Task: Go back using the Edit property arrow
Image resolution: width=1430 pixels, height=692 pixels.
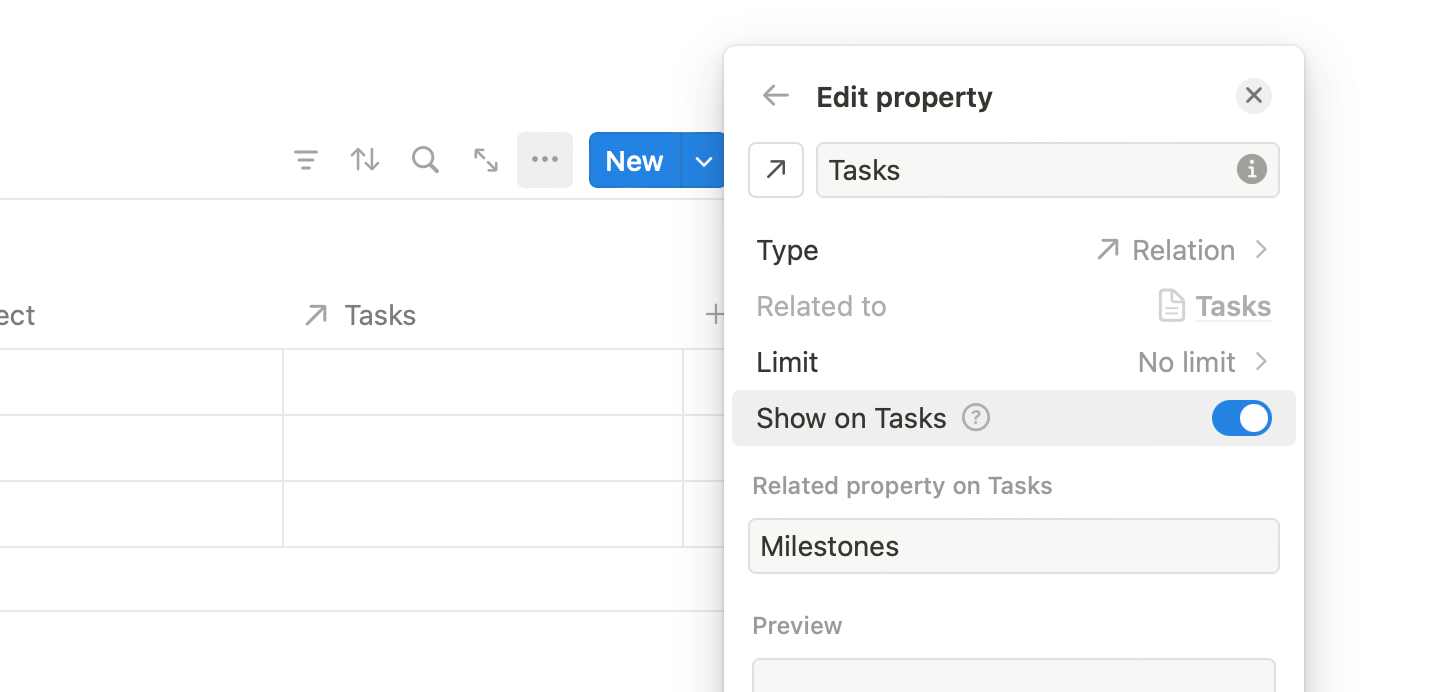Action: click(x=776, y=96)
